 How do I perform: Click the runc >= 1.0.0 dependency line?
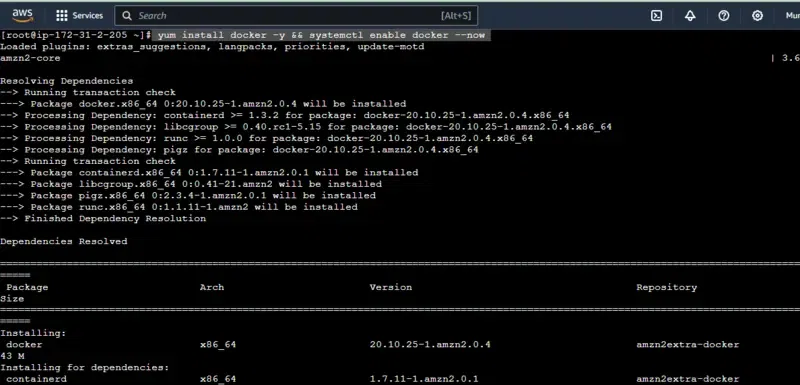[x=266, y=138]
